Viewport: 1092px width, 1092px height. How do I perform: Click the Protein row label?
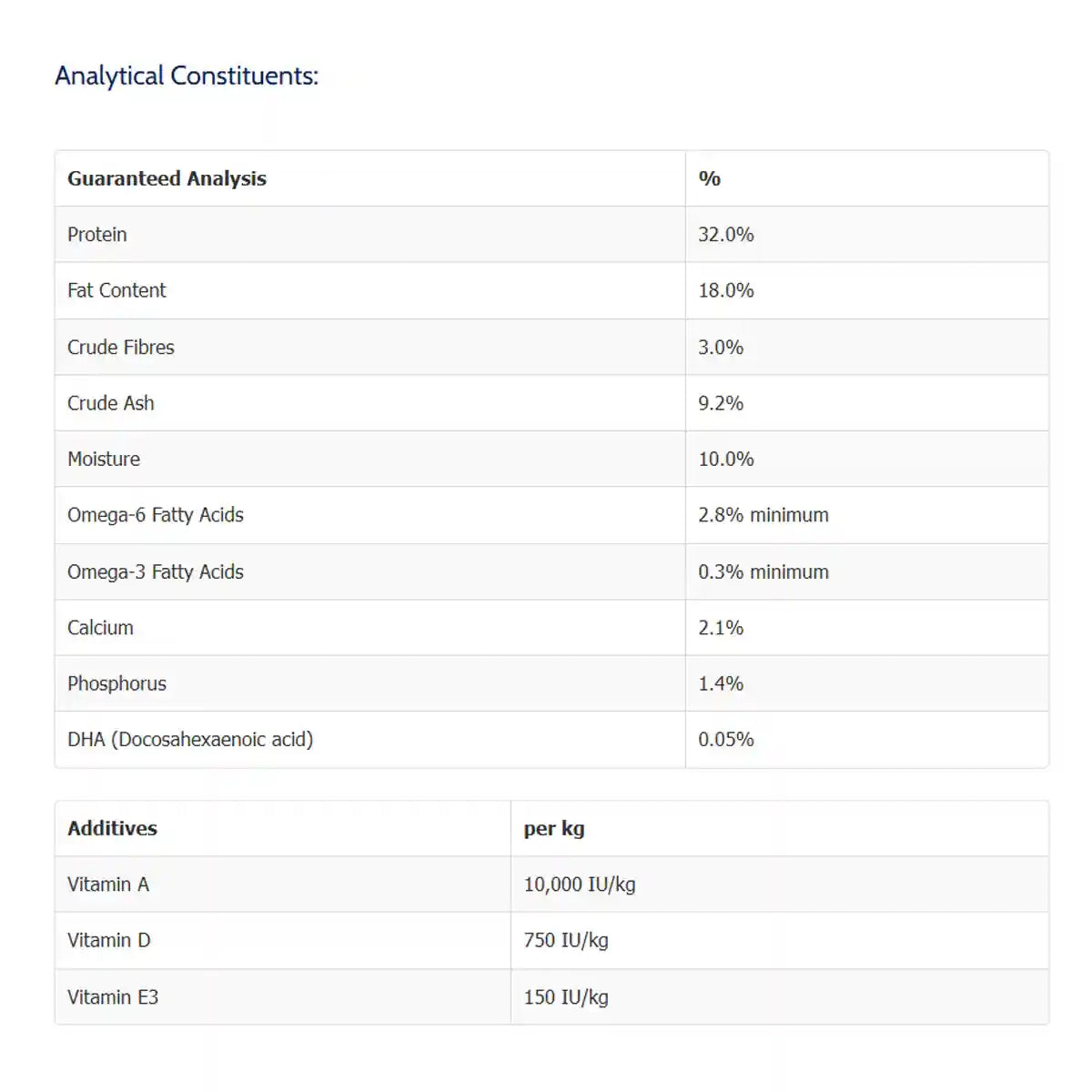[x=97, y=235]
